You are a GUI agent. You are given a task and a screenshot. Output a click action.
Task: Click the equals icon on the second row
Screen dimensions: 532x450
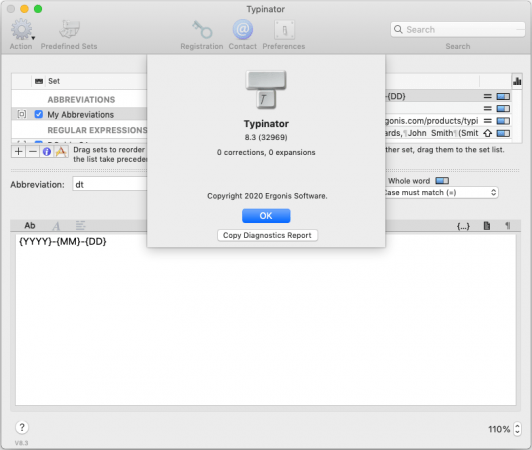[x=488, y=109]
